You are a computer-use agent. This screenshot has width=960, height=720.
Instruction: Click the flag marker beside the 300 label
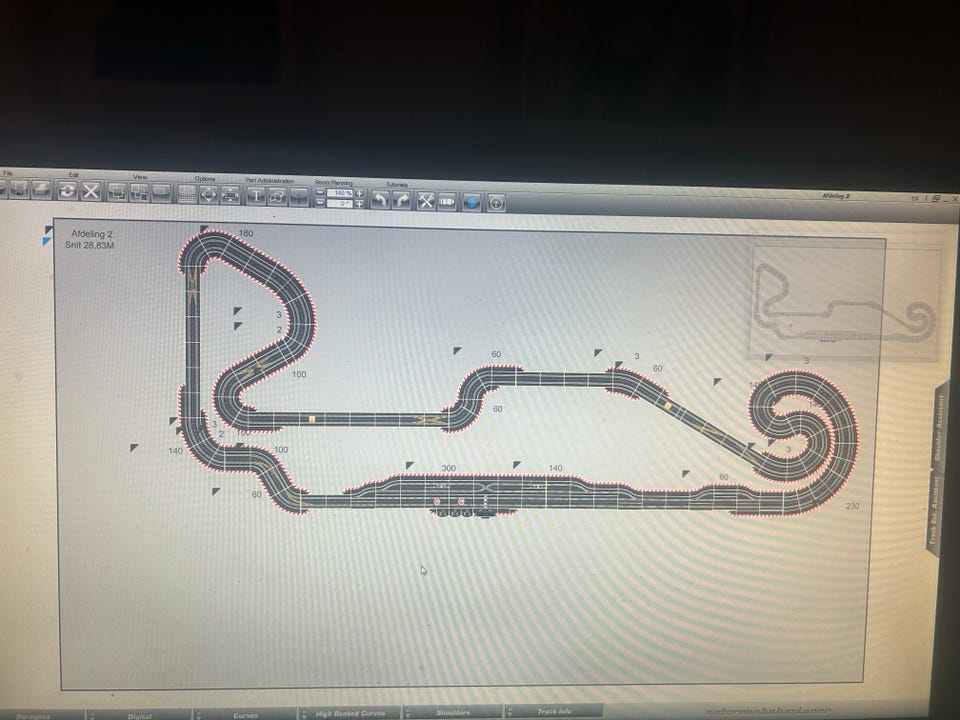(410, 466)
